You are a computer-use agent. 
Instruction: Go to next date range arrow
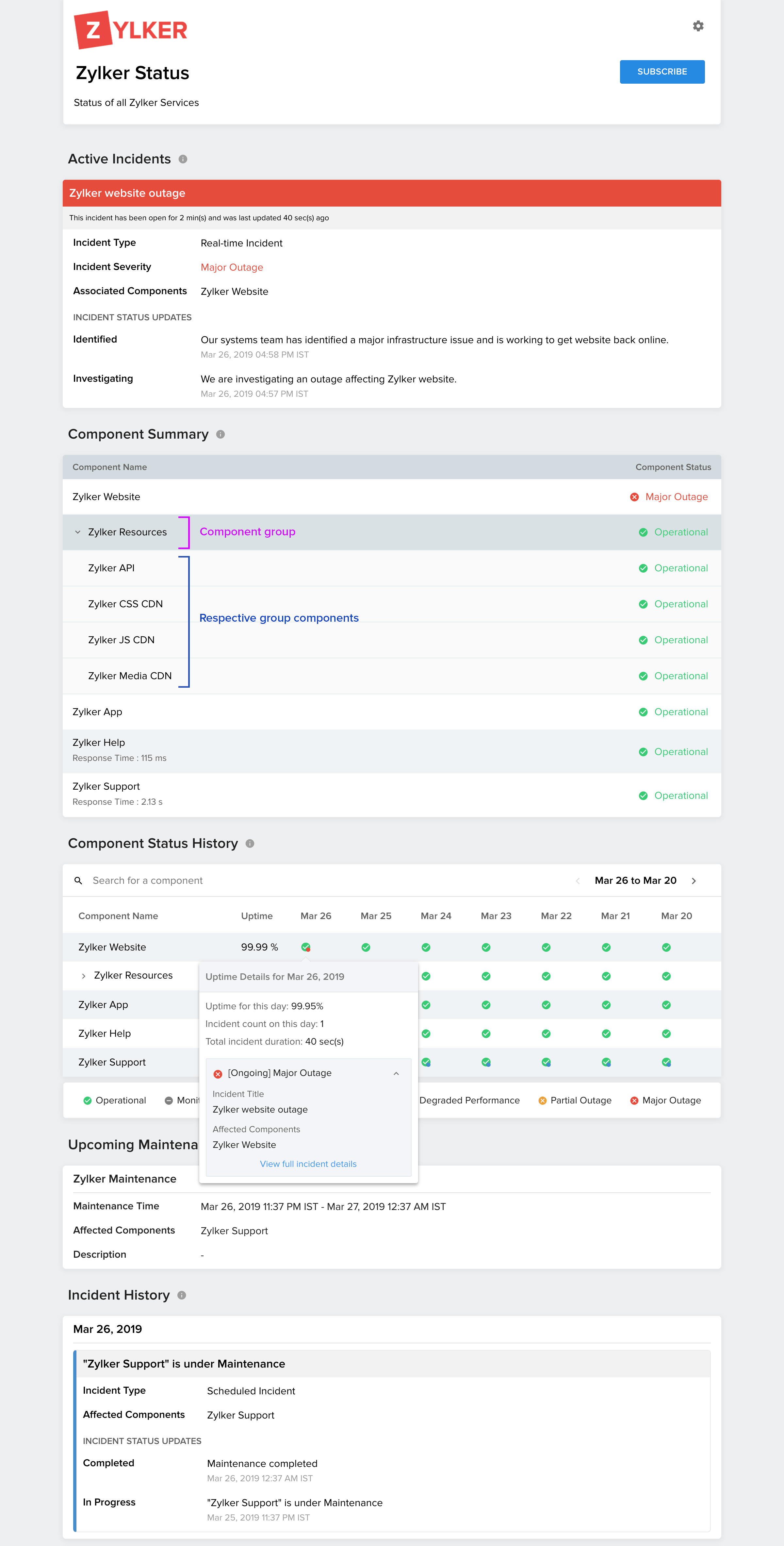(694, 881)
